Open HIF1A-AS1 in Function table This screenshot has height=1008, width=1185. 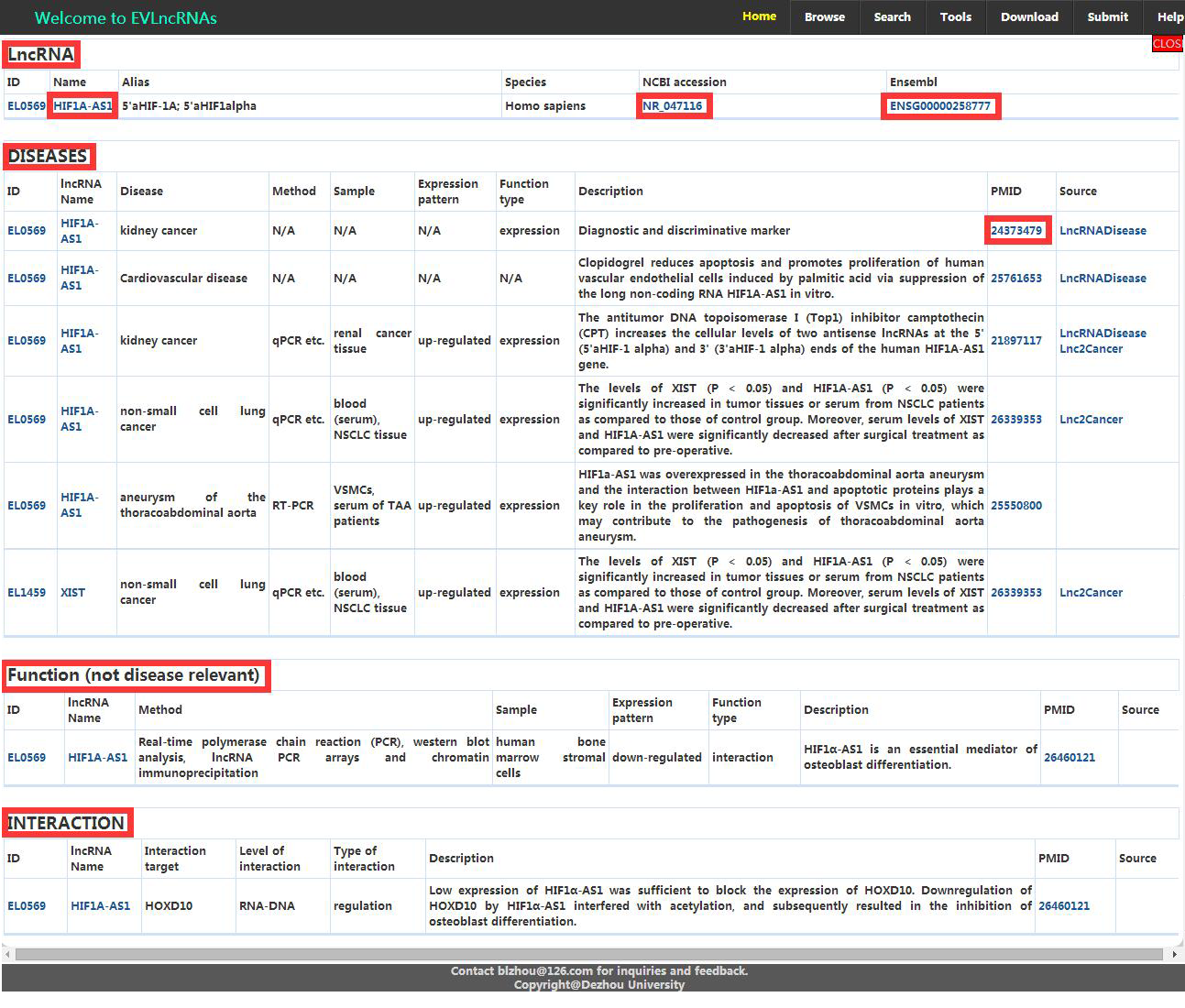tap(97, 757)
